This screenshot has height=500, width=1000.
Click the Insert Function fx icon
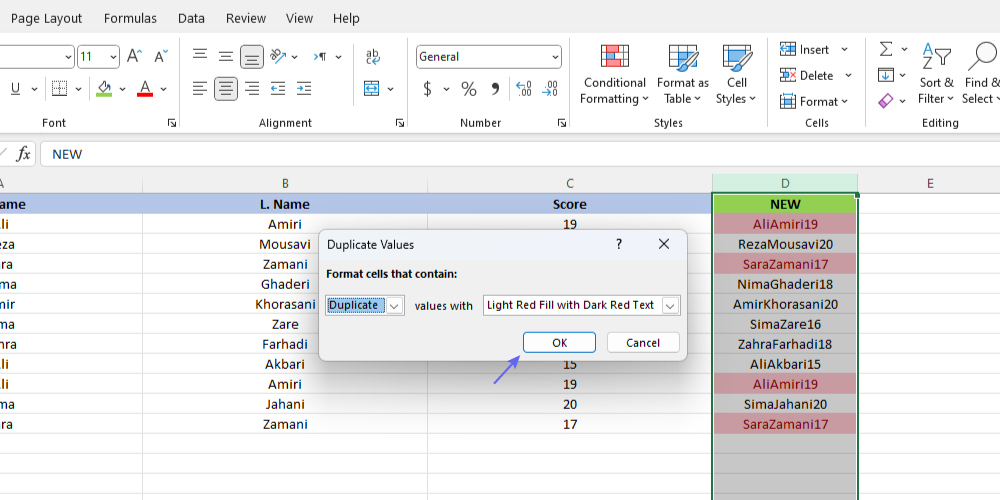[x=23, y=154]
